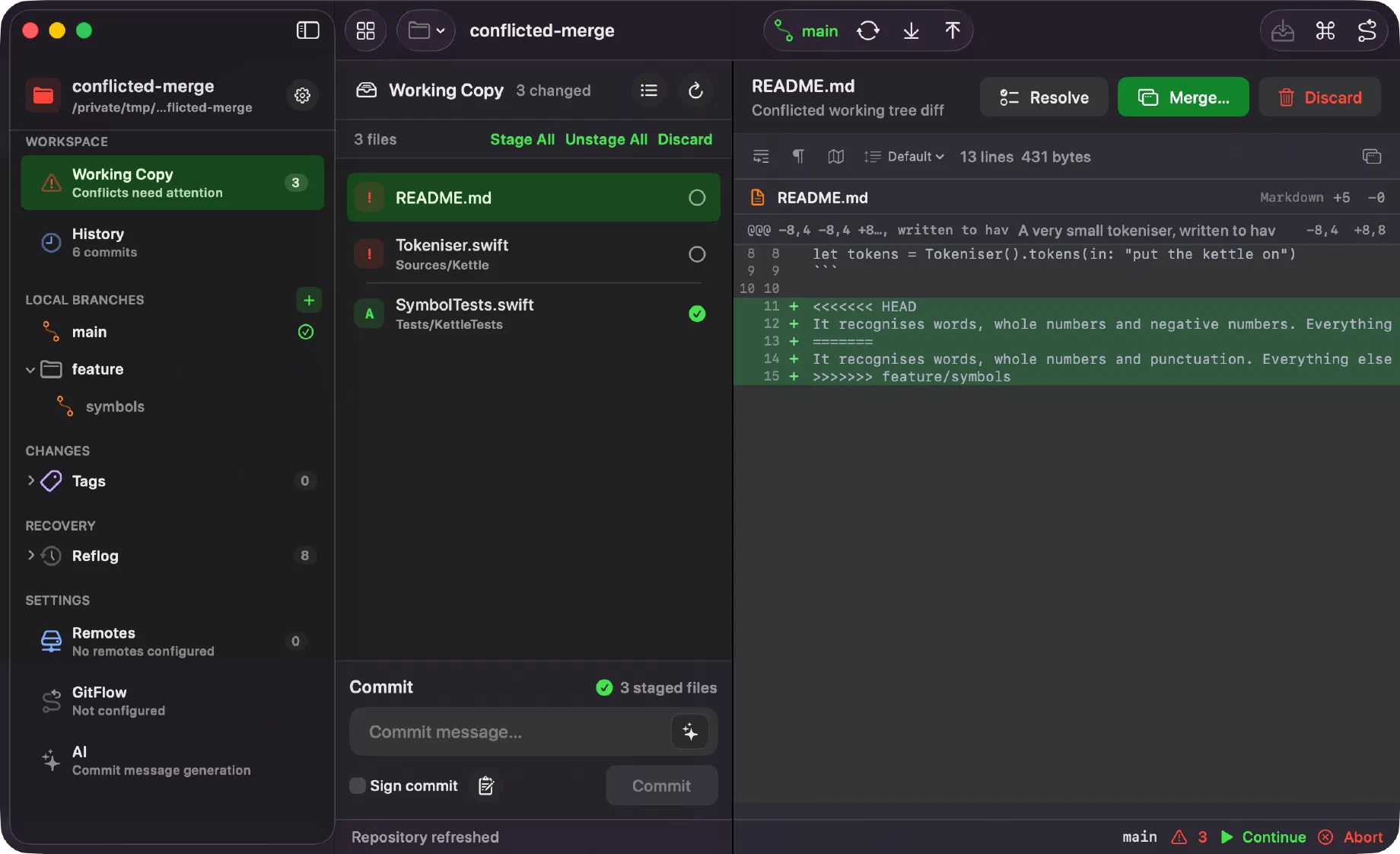Click the commit template clipboard icon

(486, 785)
